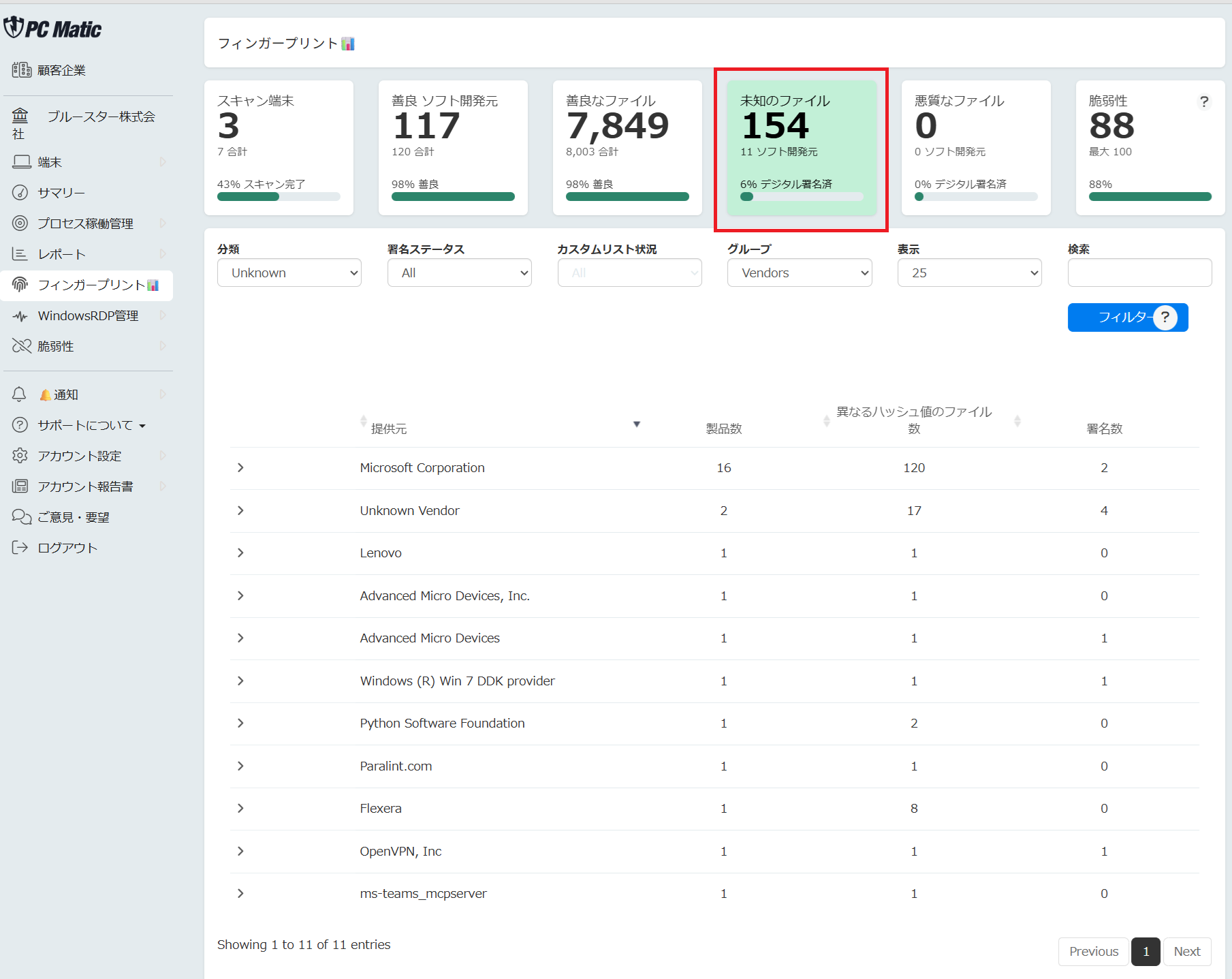The width and height of the screenshot is (1232, 979).
Task: Go to the Next page
Action: click(x=1187, y=952)
